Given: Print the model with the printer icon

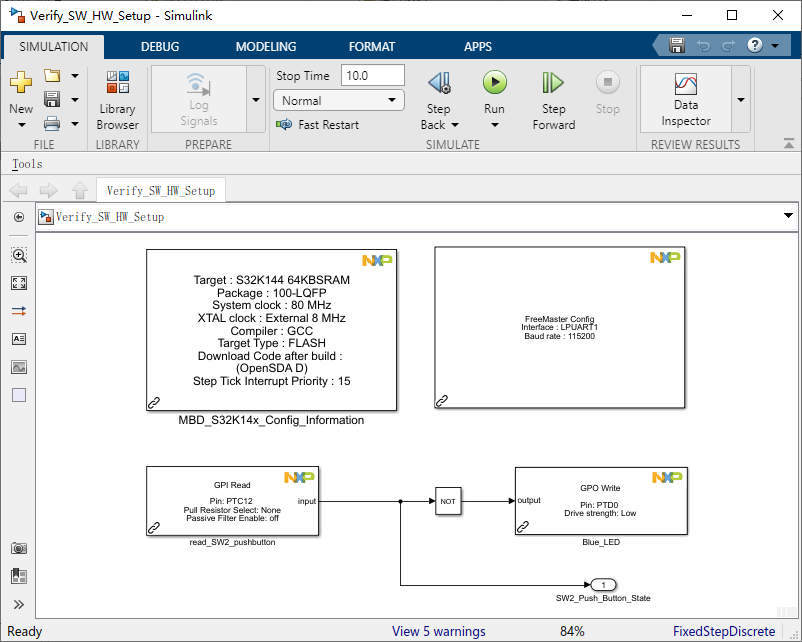Looking at the screenshot, I should tap(52, 123).
